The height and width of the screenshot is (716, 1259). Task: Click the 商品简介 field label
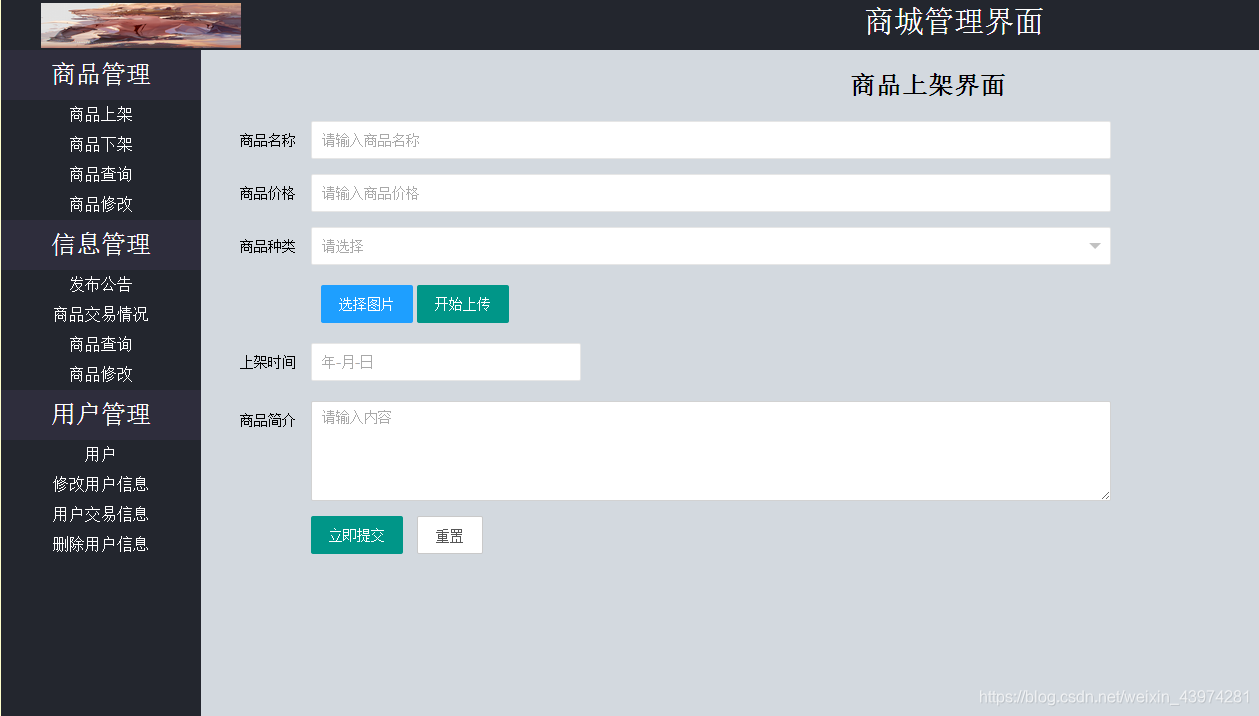tap(267, 421)
